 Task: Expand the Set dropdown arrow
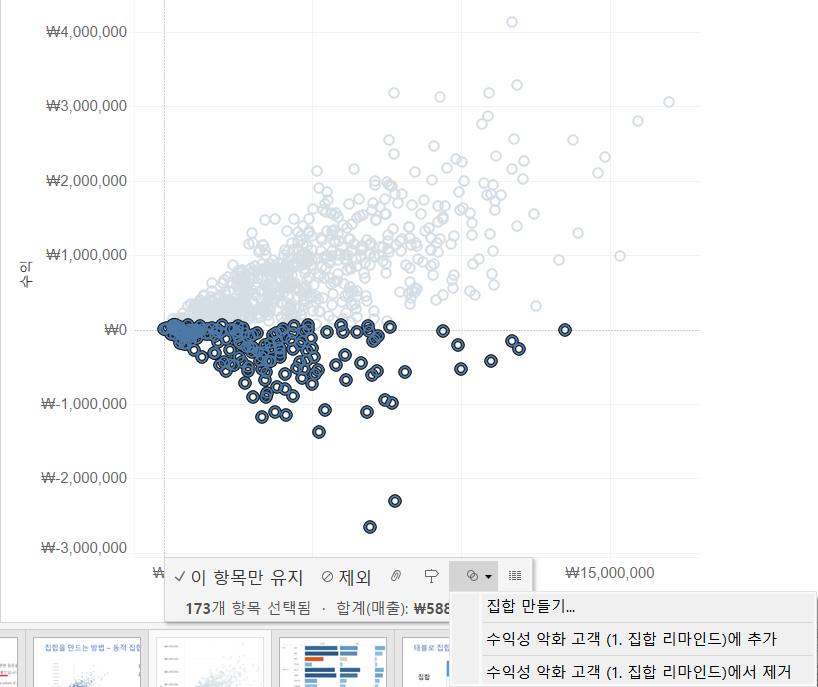pyautogui.click(x=488, y=576)
